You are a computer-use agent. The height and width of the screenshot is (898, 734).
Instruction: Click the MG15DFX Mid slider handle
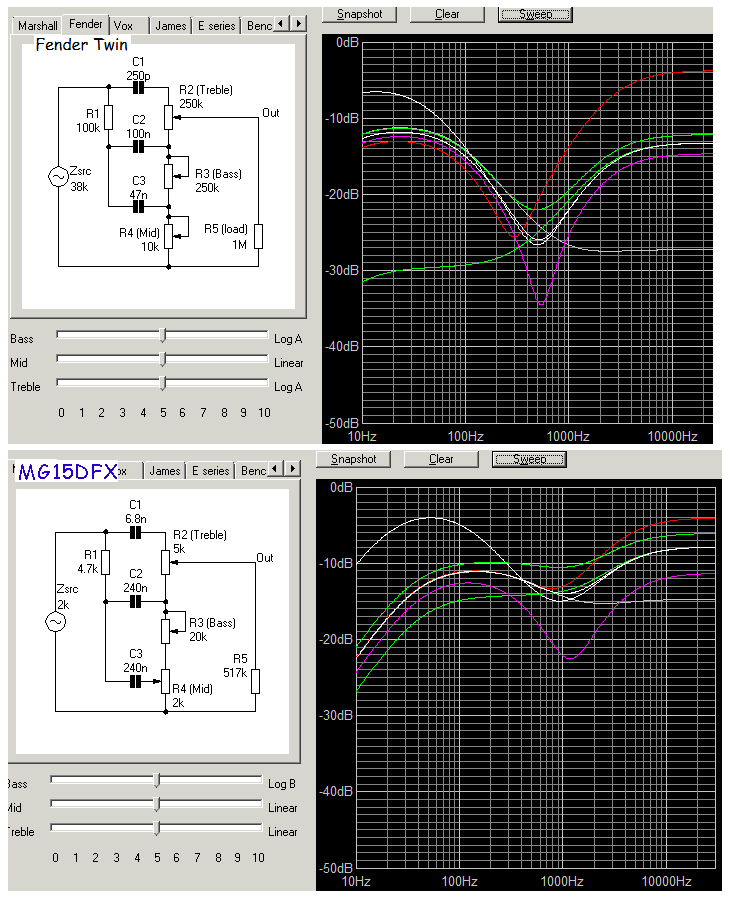[x=157, y=804]
